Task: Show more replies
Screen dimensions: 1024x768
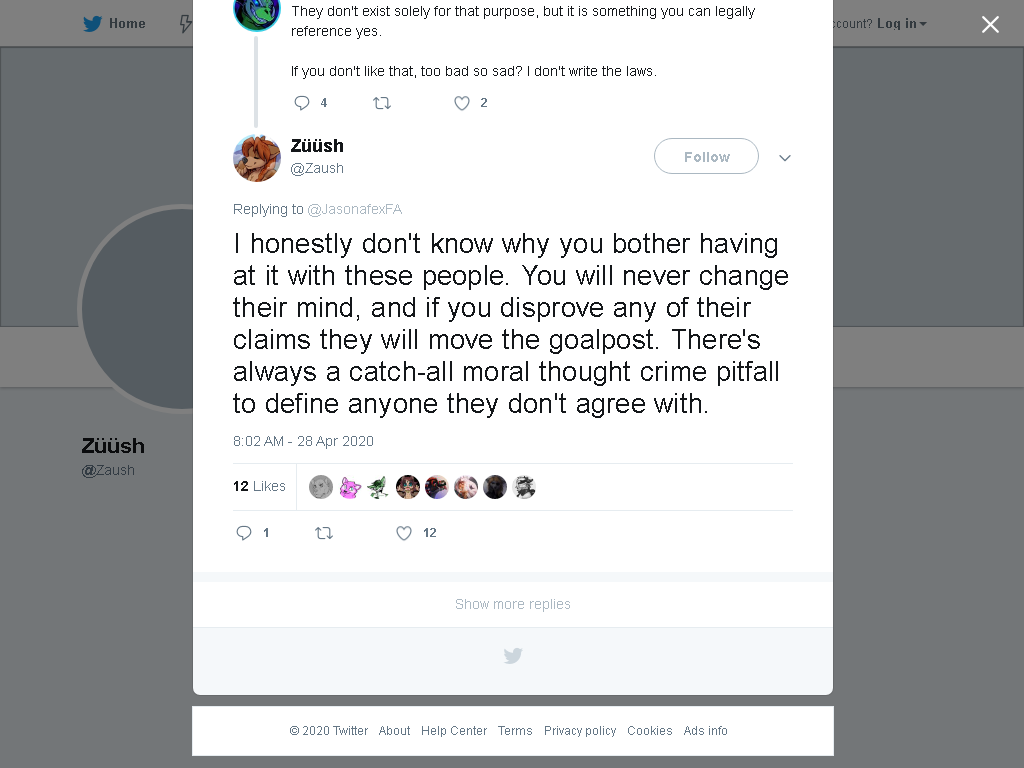Action: pyautogui.click(x=513, y=604)
